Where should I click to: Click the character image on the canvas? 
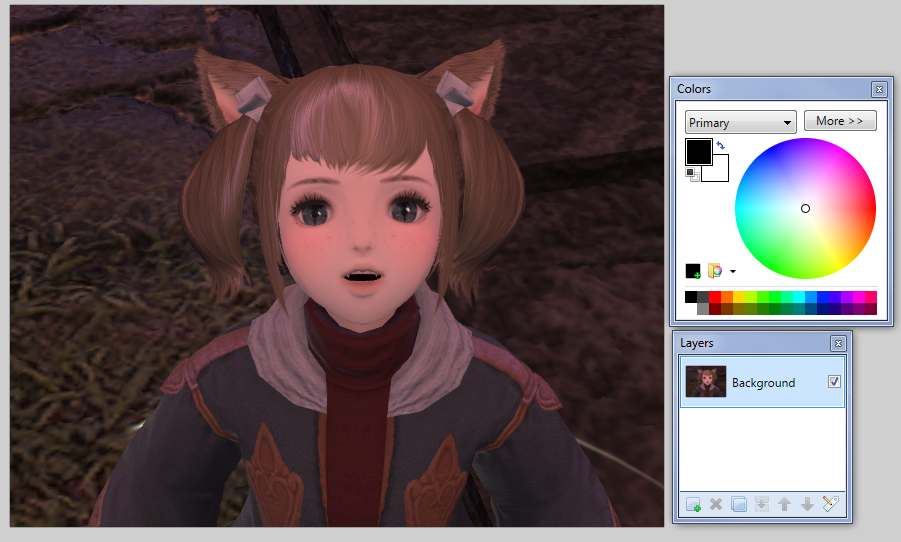[x=337, y=266]
